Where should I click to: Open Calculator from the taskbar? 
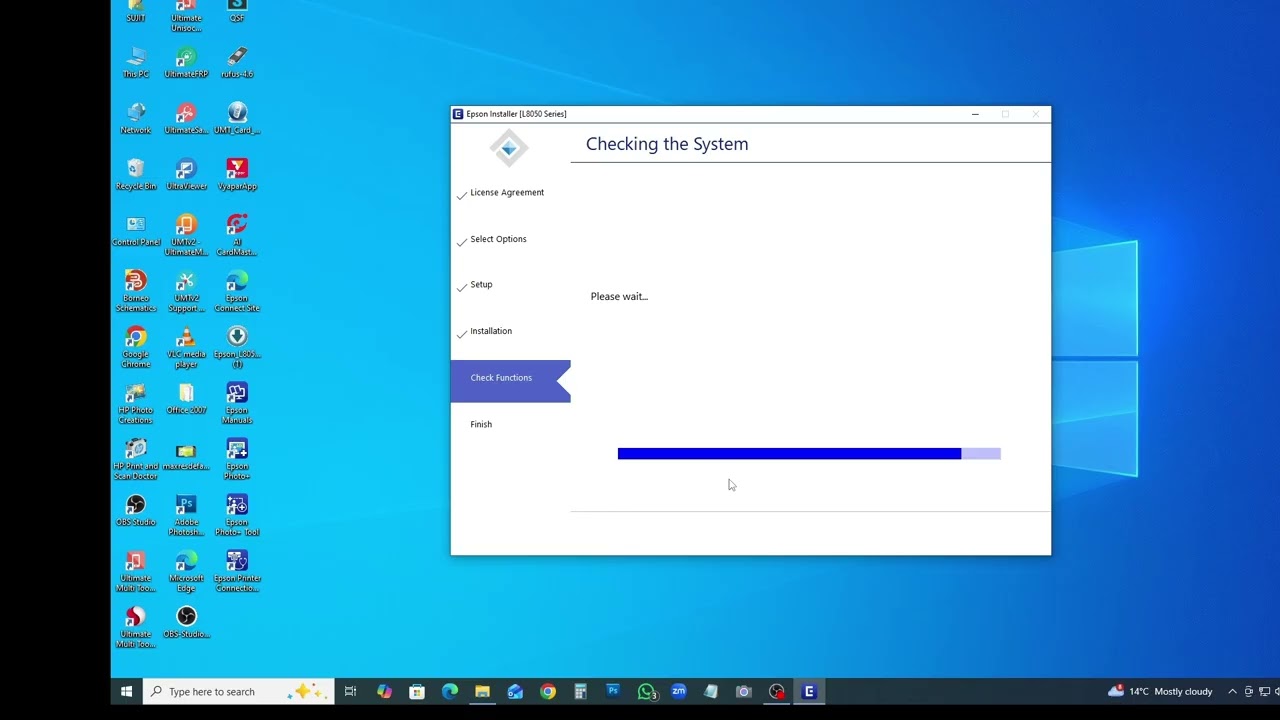(580, 691)
